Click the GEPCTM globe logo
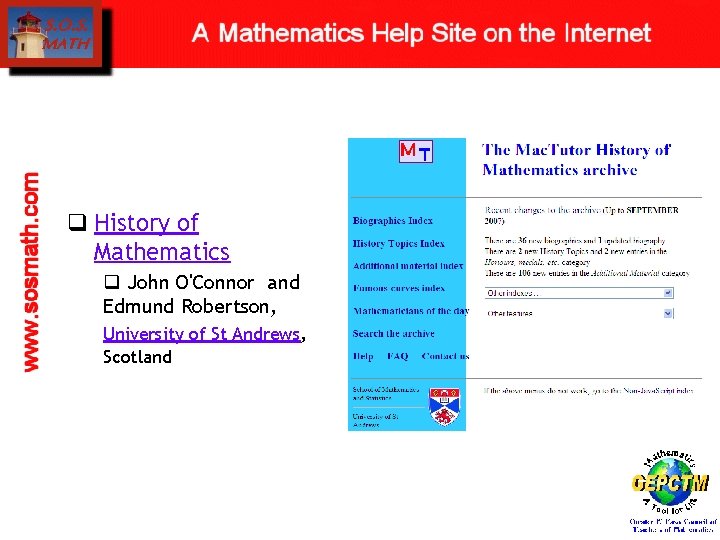Viewport: 720px width, 540px height. point(670,481)
